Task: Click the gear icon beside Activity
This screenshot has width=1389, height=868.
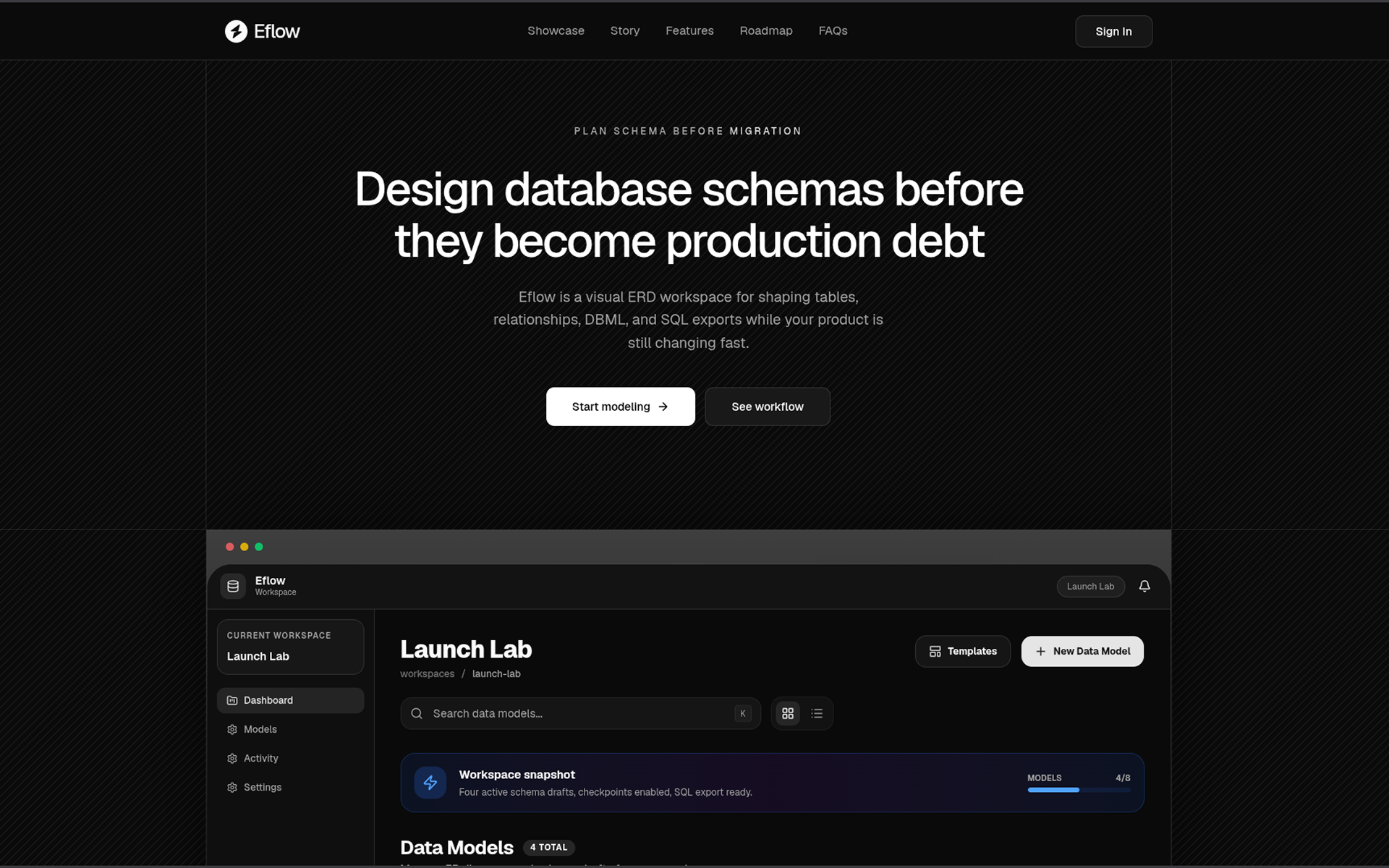Action: (232, 758)
